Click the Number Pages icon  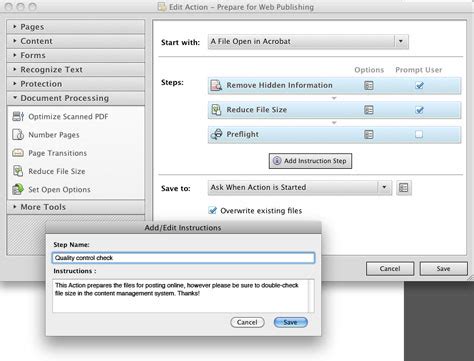point(18,135)
